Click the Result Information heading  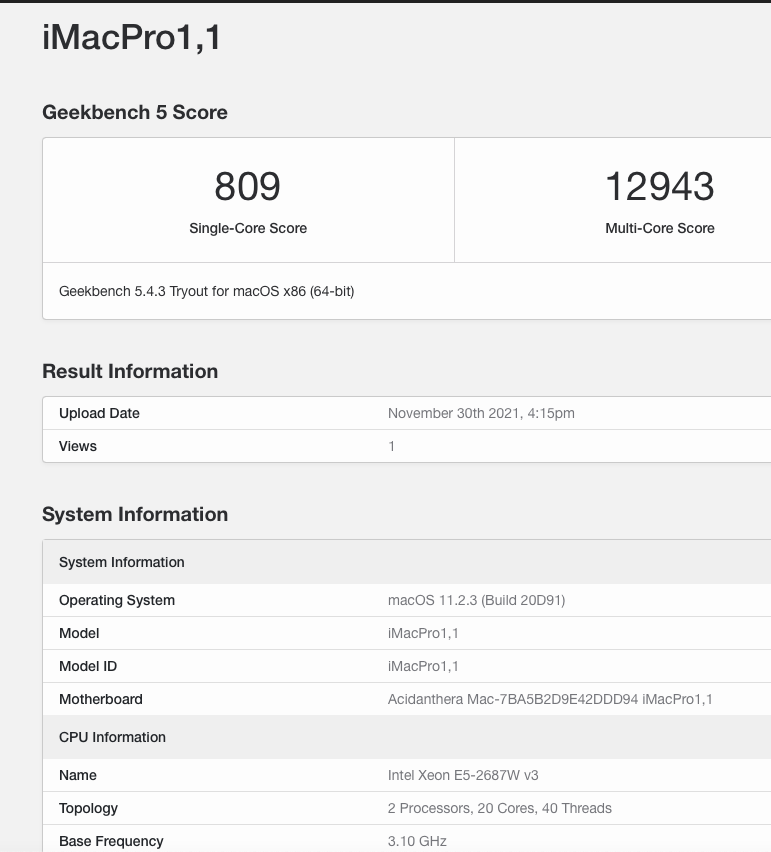[x=130, y=372]
